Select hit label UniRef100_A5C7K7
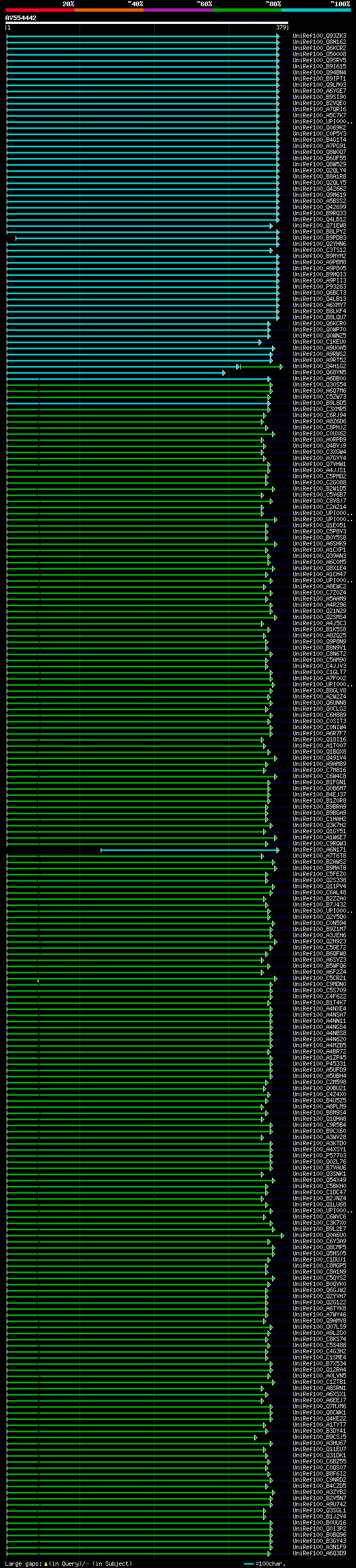The width and height of the screenshot is (356, 1568). tap(319, 116)
